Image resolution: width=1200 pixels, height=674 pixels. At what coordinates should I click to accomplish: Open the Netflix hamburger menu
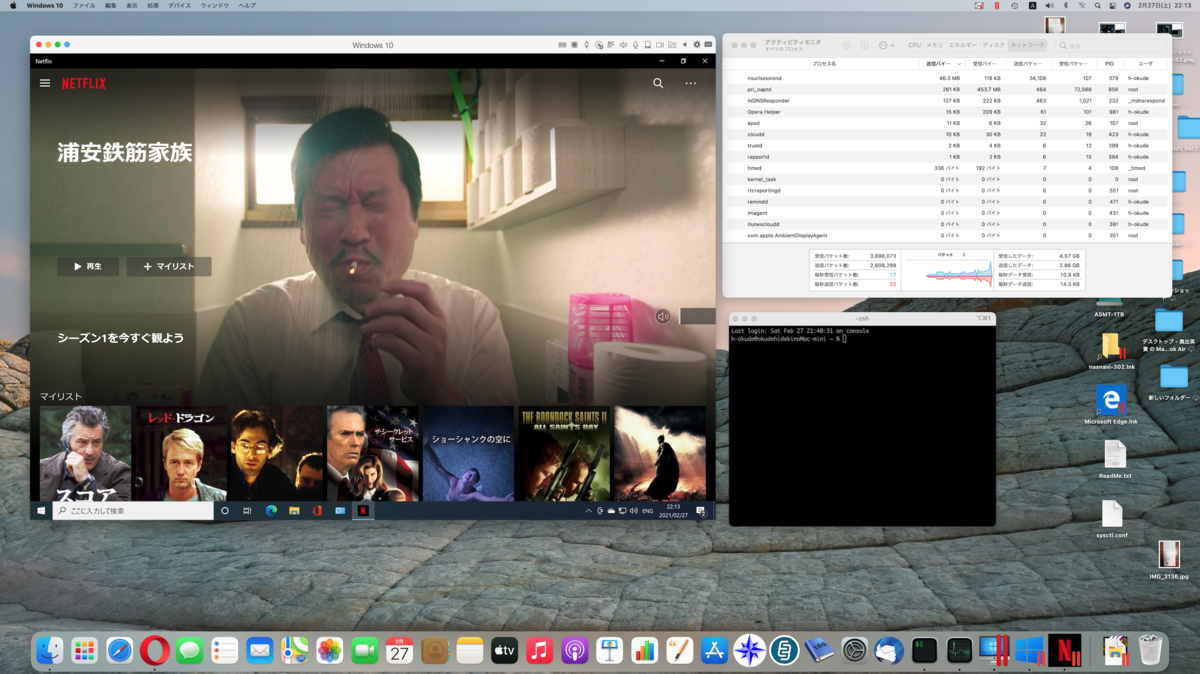pos(45,83)
